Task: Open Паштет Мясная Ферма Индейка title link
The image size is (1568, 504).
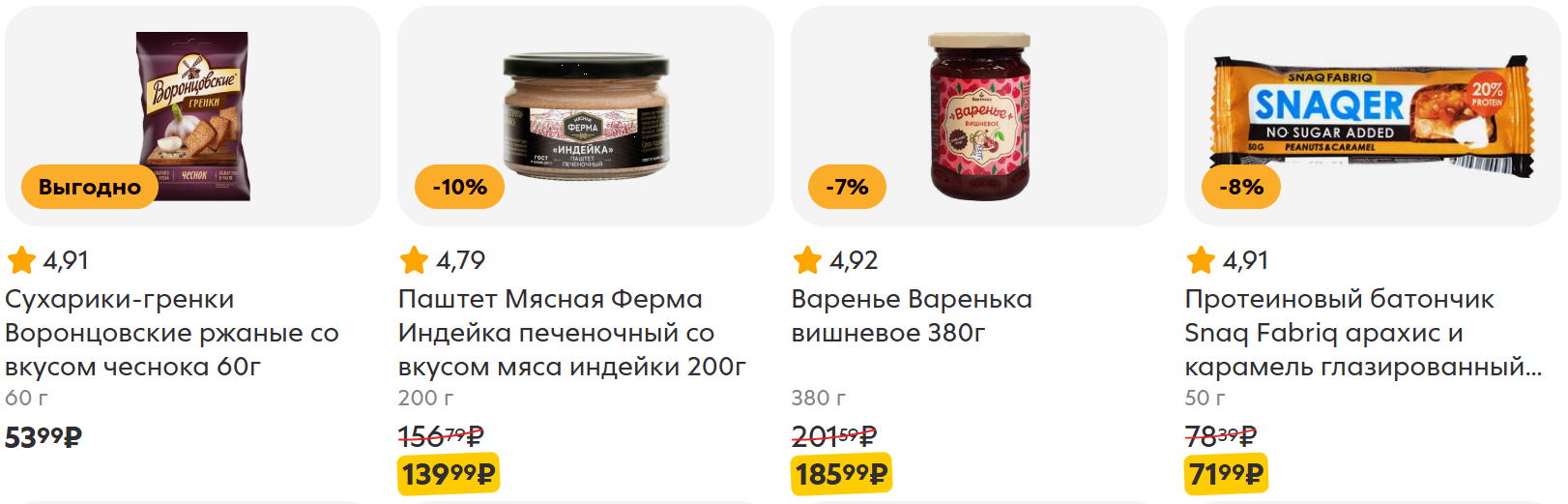Action: point(572,333)
